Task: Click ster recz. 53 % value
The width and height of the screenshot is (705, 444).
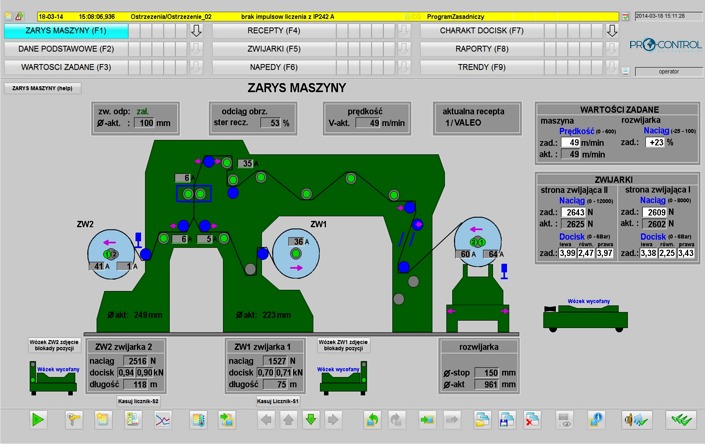Action: point(271,123)
